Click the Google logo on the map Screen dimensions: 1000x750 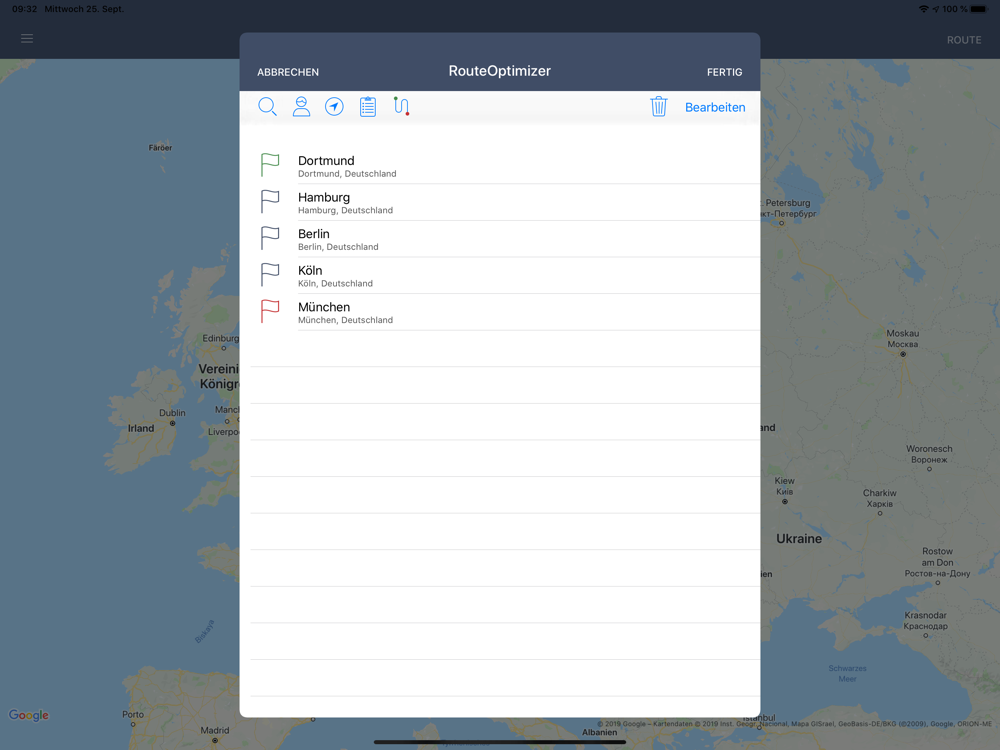(29, 715)
